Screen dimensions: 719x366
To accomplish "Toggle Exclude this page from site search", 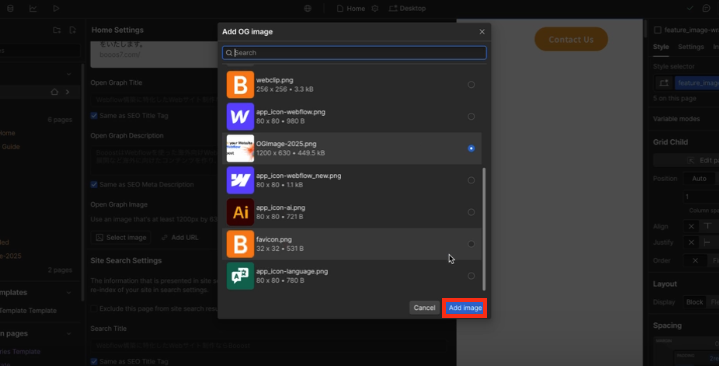I will pyautogui.click(x=94, y=309).
